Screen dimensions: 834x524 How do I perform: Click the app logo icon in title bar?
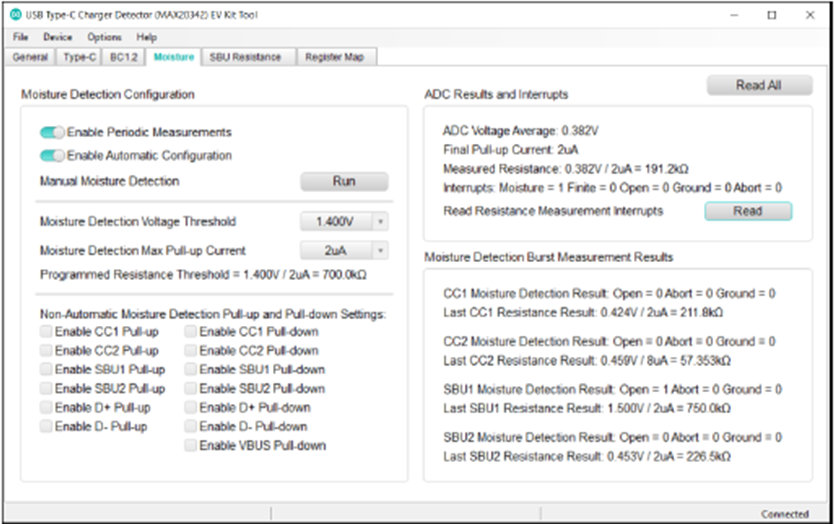coord(15,15)
